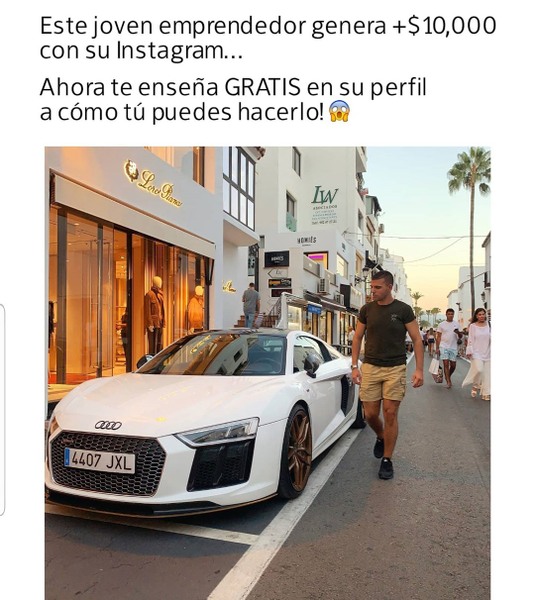
Task: Click the text 'con su Instagram...'
Action: [x=141, y=51]
